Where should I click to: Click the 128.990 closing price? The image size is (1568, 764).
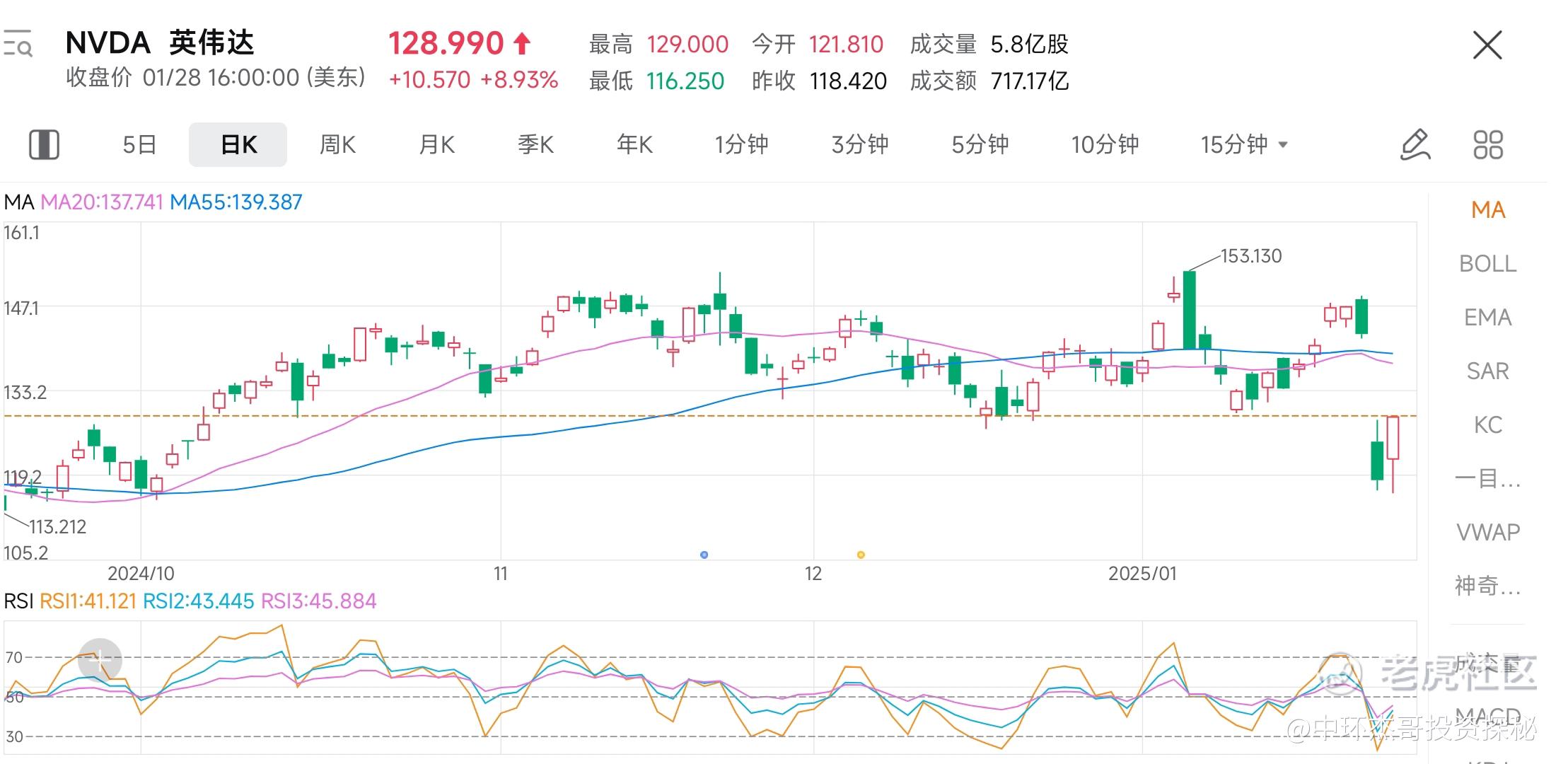446,43
